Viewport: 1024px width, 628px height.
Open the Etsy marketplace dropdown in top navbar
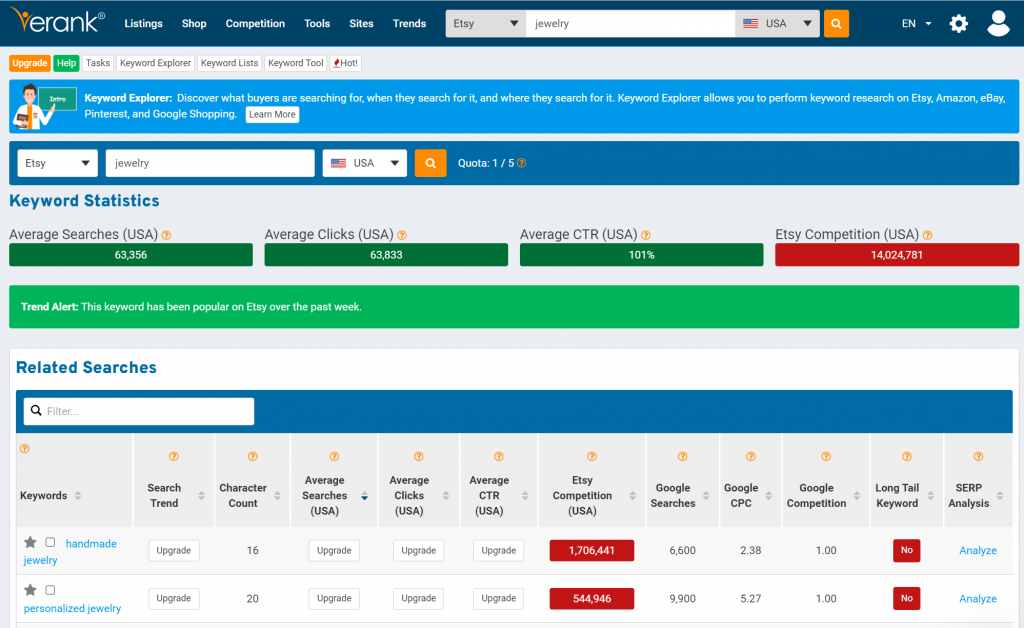click(x=485, y=24)
